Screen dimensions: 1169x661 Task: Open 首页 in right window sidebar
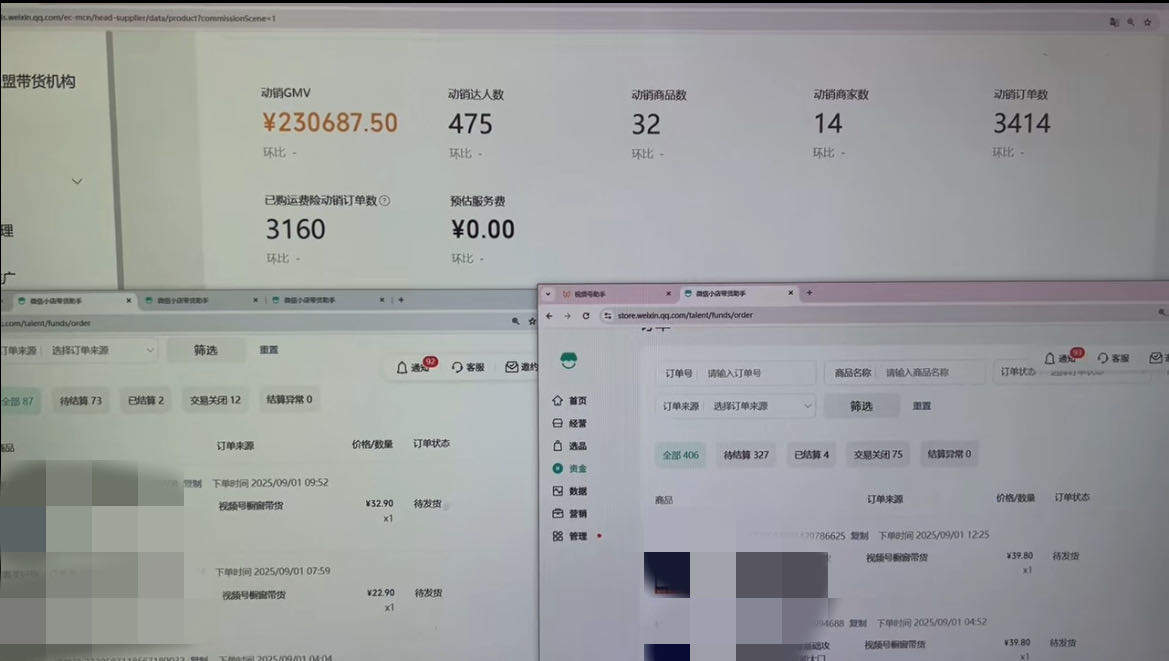570,400
